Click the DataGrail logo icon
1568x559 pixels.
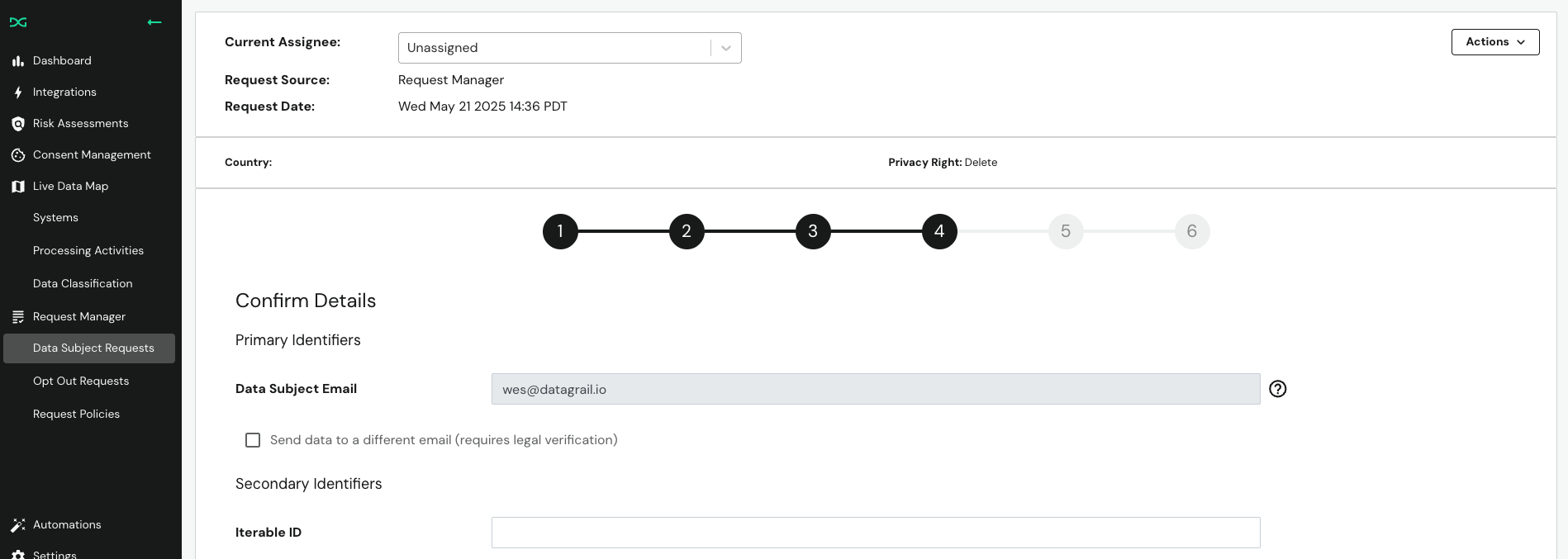click(18, 22)
